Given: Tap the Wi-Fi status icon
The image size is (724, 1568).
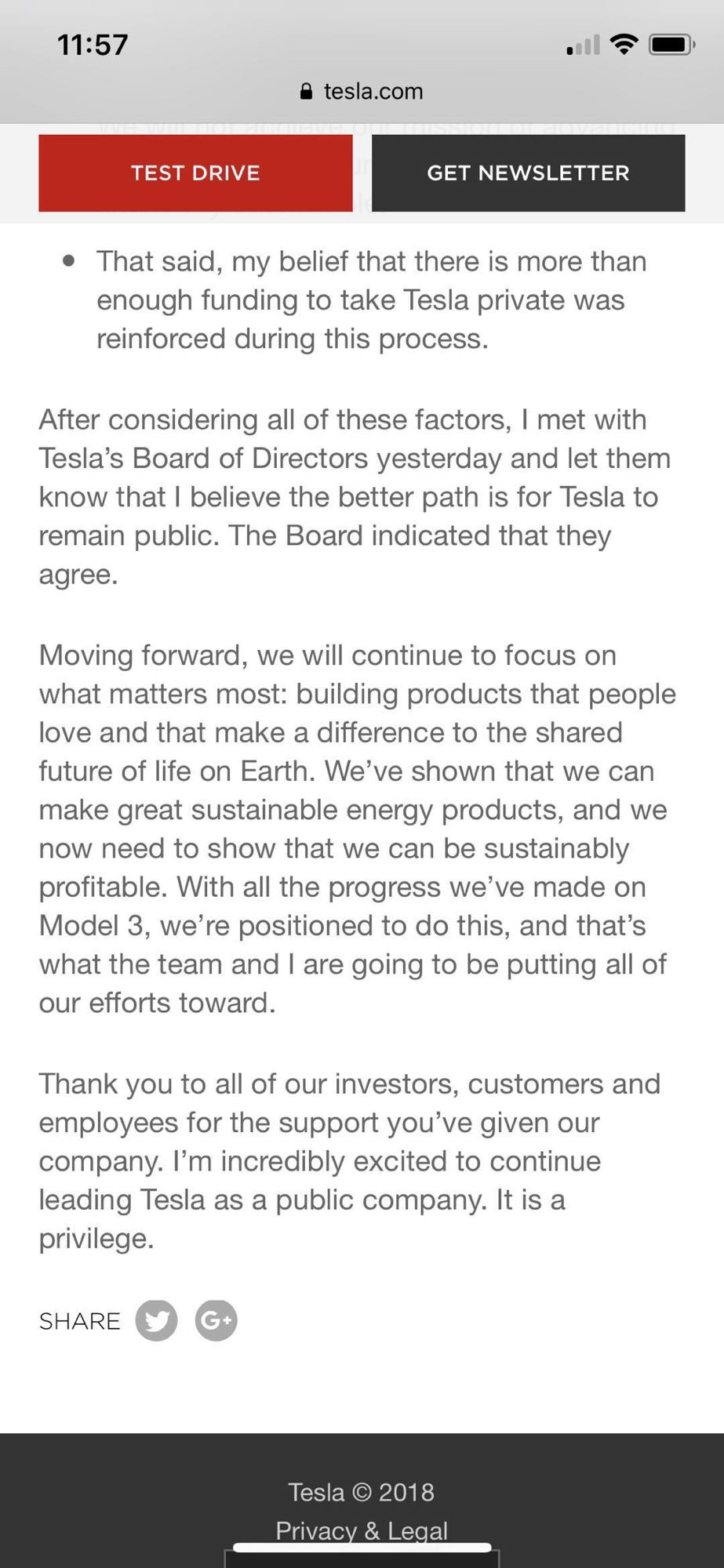Looking at the screenshot, I should [624, 44].
